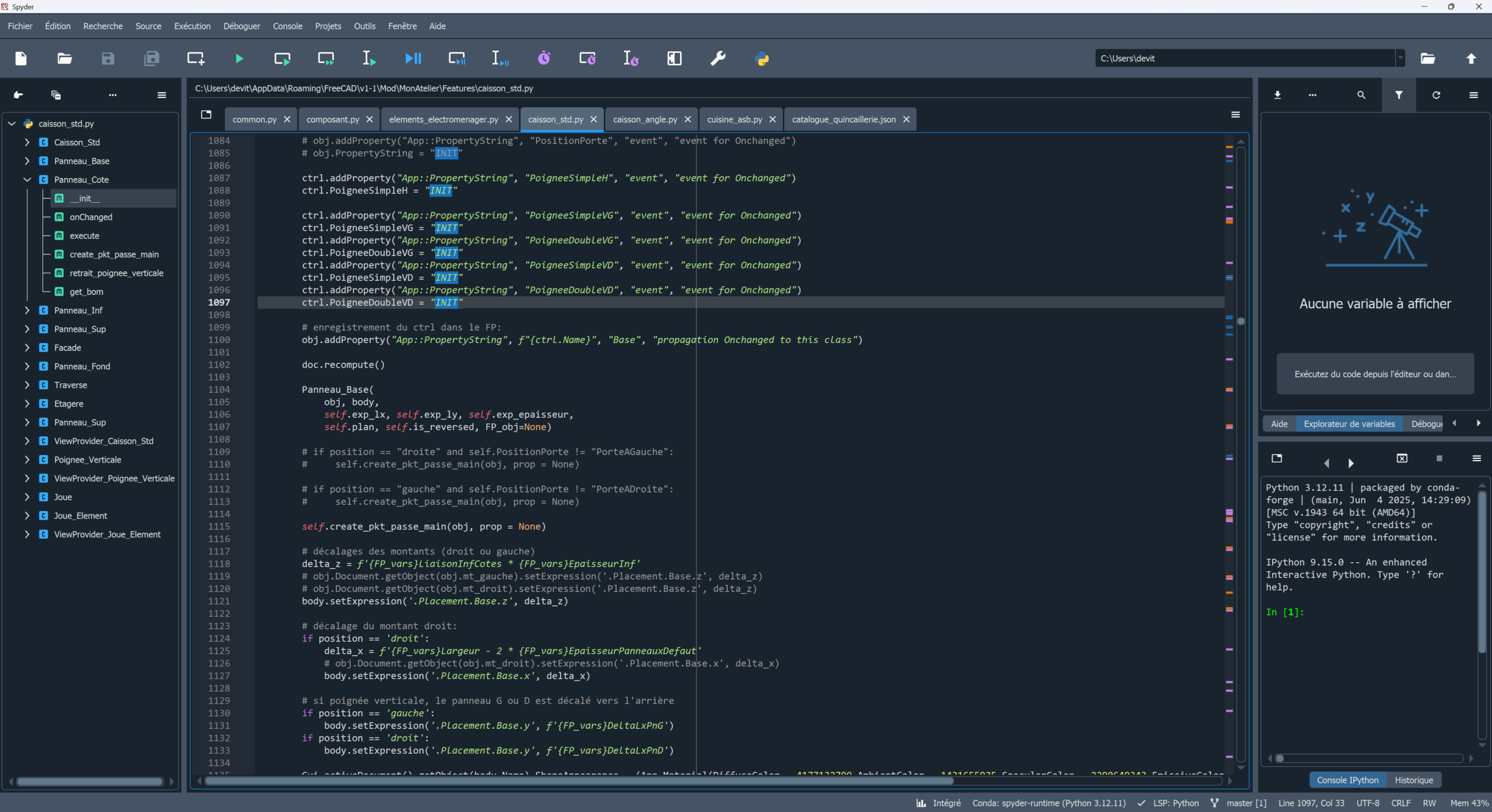Profile current cell icon

pyautogui.click(x=587, y=58)
